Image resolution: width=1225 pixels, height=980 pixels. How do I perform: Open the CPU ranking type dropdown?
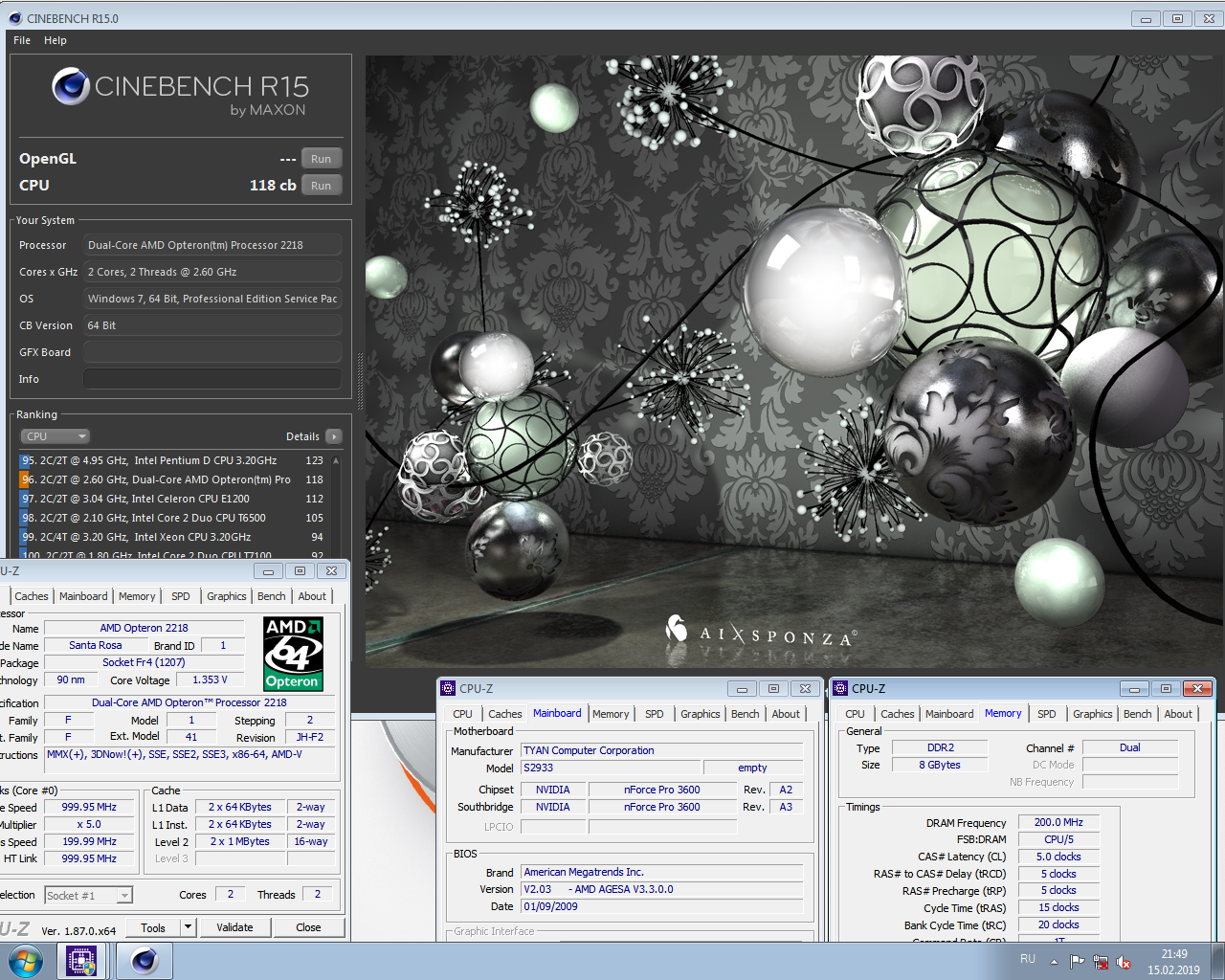click(55, 436)
